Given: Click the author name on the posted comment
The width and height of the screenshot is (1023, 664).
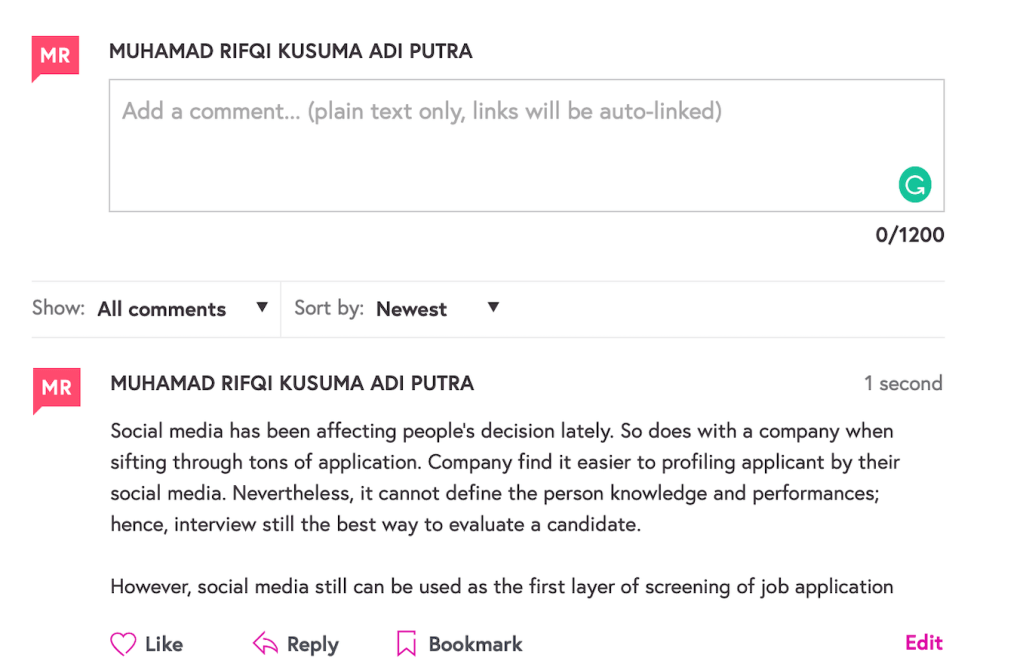Looking at the screenshot, I should click(292, 383).
